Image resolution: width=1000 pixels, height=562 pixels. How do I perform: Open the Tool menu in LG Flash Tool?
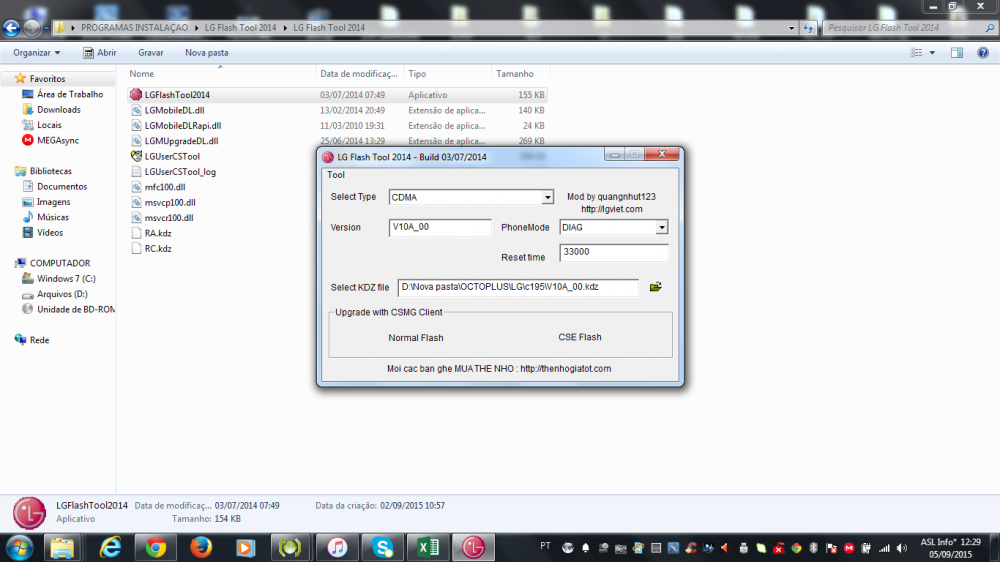335,175
